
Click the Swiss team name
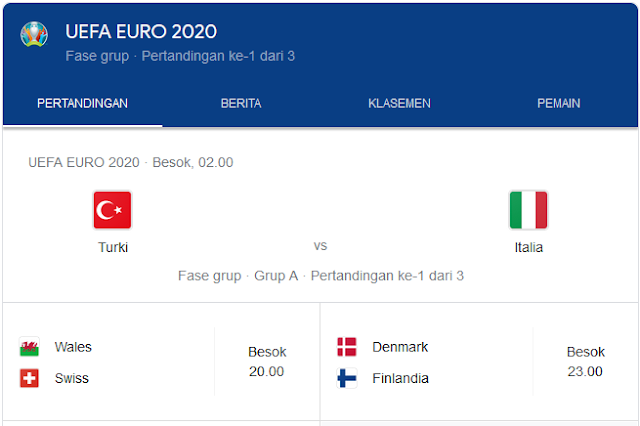click(72, 379)
